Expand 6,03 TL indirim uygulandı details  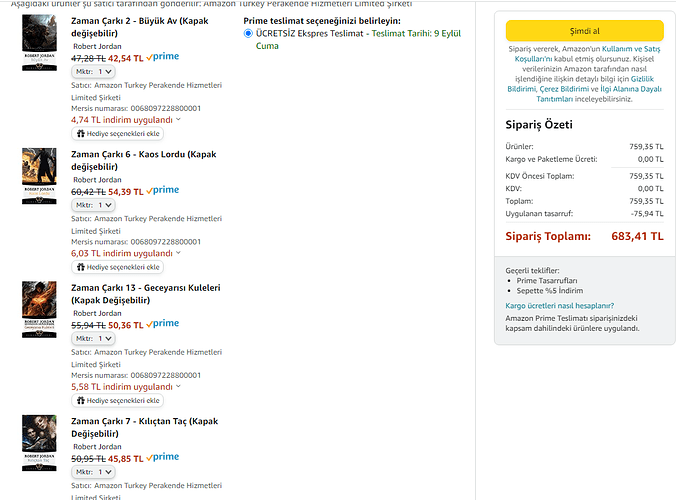[x=125, y=253]
